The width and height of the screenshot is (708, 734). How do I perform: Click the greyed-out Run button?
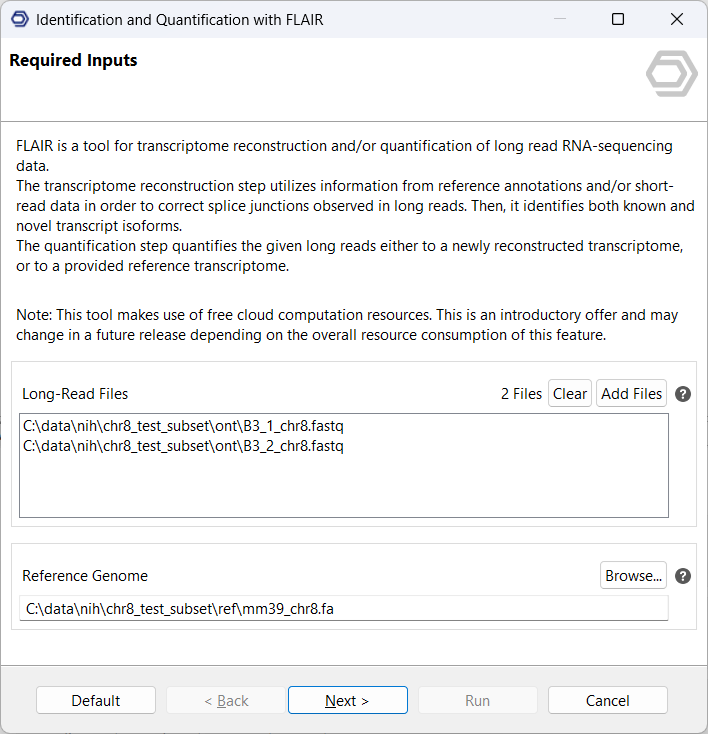tap(477, 700)
